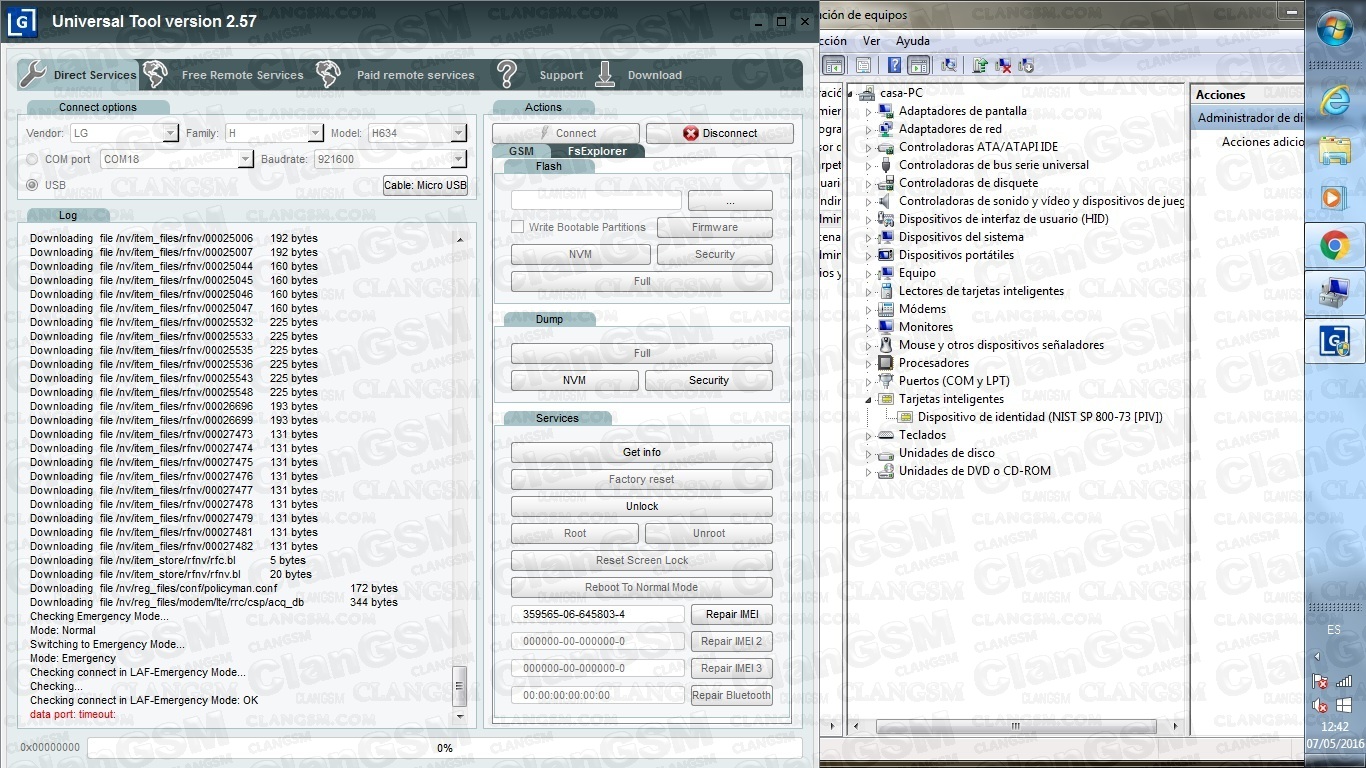Click muted volume speaker tray icon
Viewport: 1366px width, 768px height.
1320,705
